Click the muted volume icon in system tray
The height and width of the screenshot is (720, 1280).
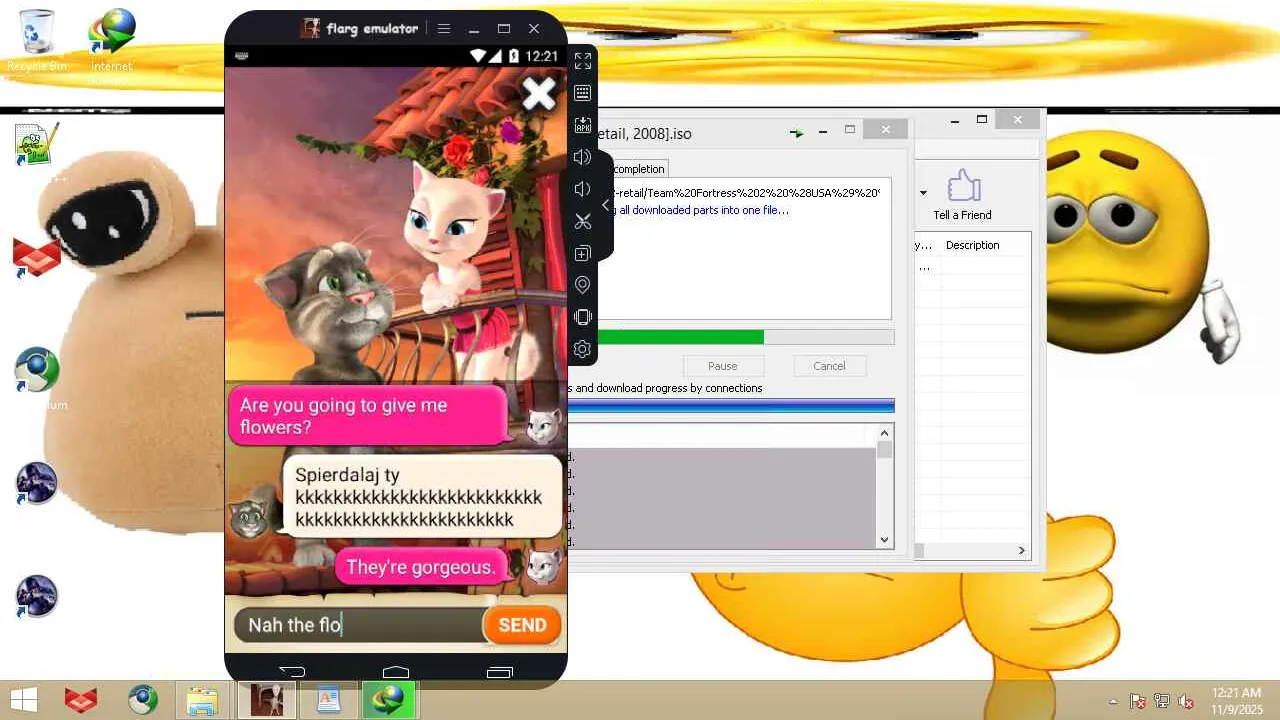[x=1186, y=701]
